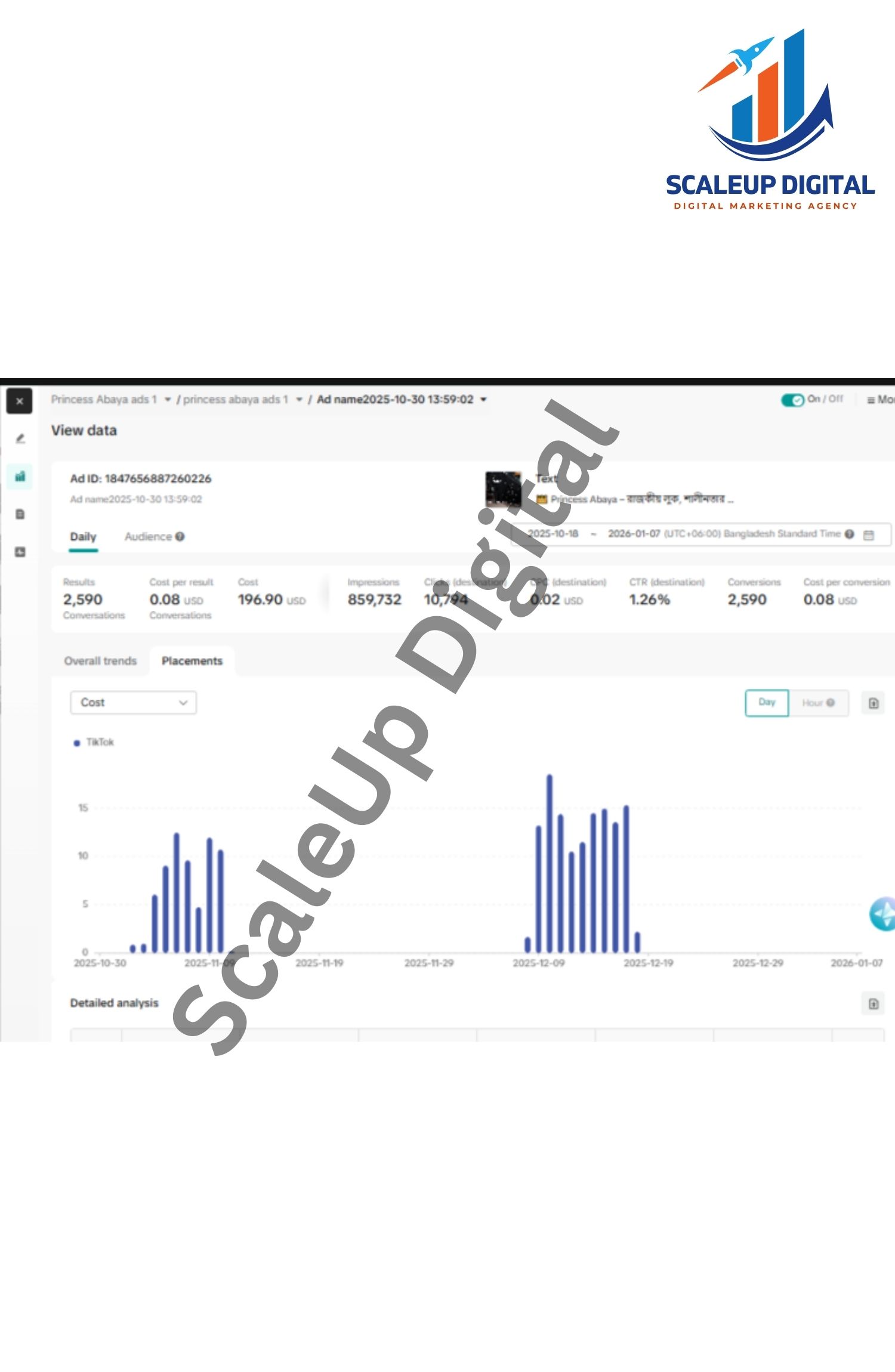Image resolution: width=895 pixels, height=1372 pixels.
Task: Toggle the TikTok legend color dot
Action: [x=76, y=743]
